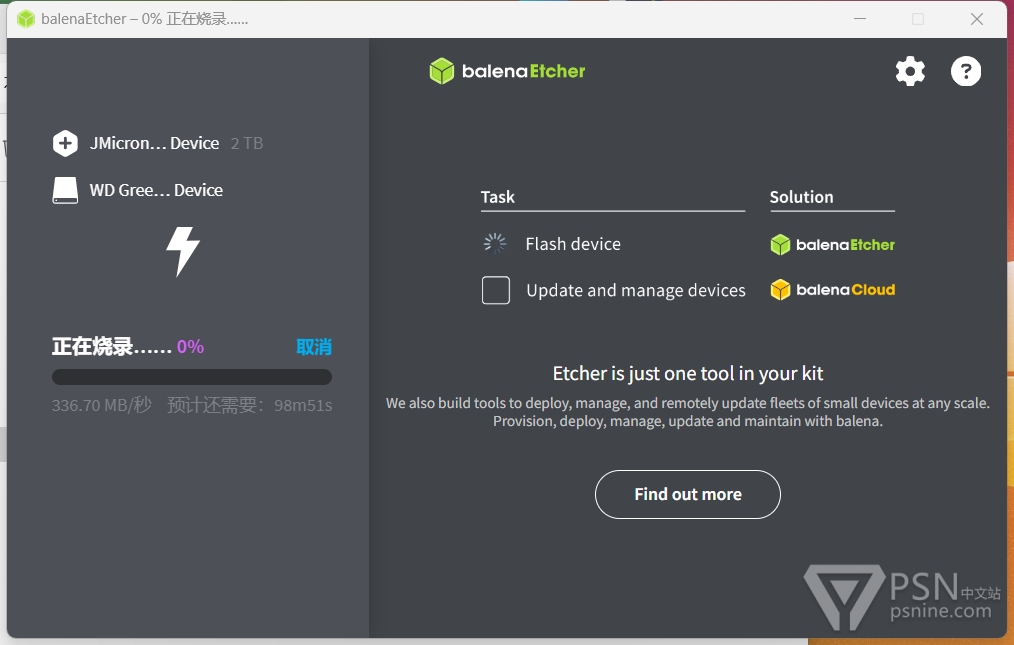
Task: Click the 98m51s remaining time estimate
Action: (x=303, y=406)
